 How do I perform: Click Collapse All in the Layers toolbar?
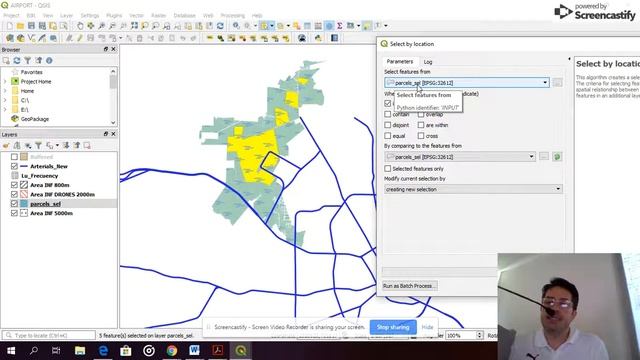[77, 145]
